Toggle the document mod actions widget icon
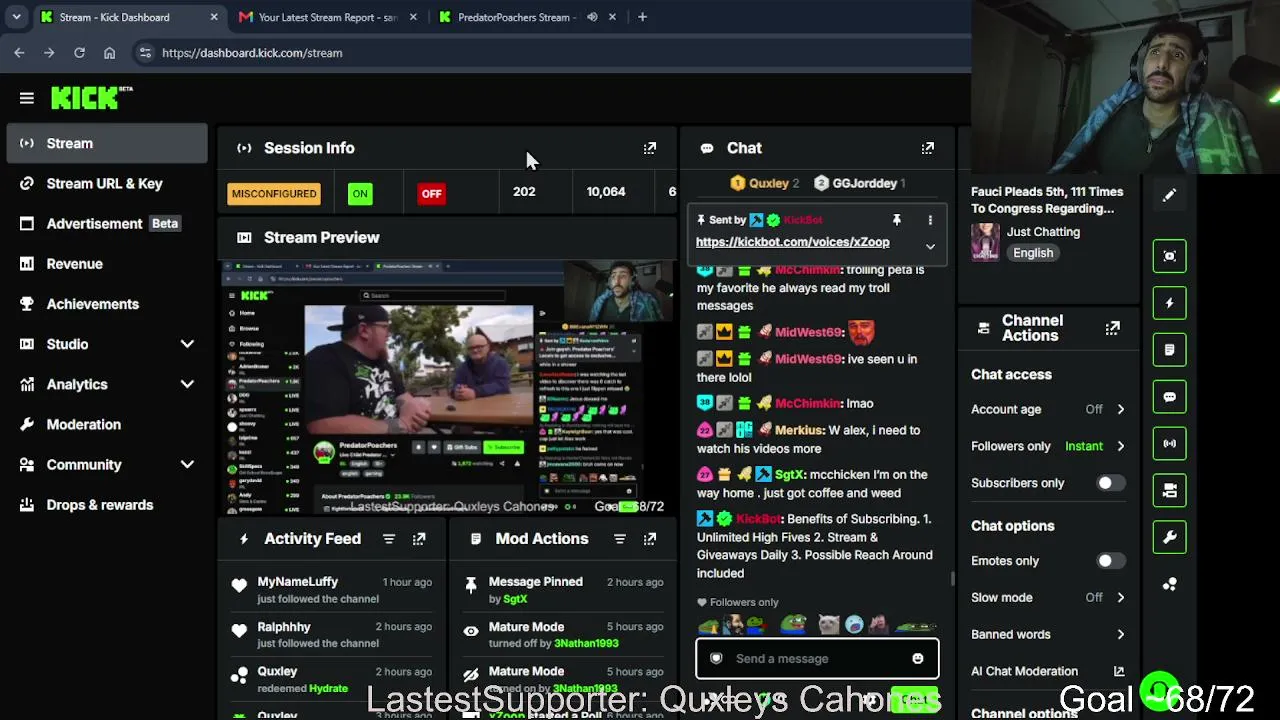 click(x=1169, y=350)
